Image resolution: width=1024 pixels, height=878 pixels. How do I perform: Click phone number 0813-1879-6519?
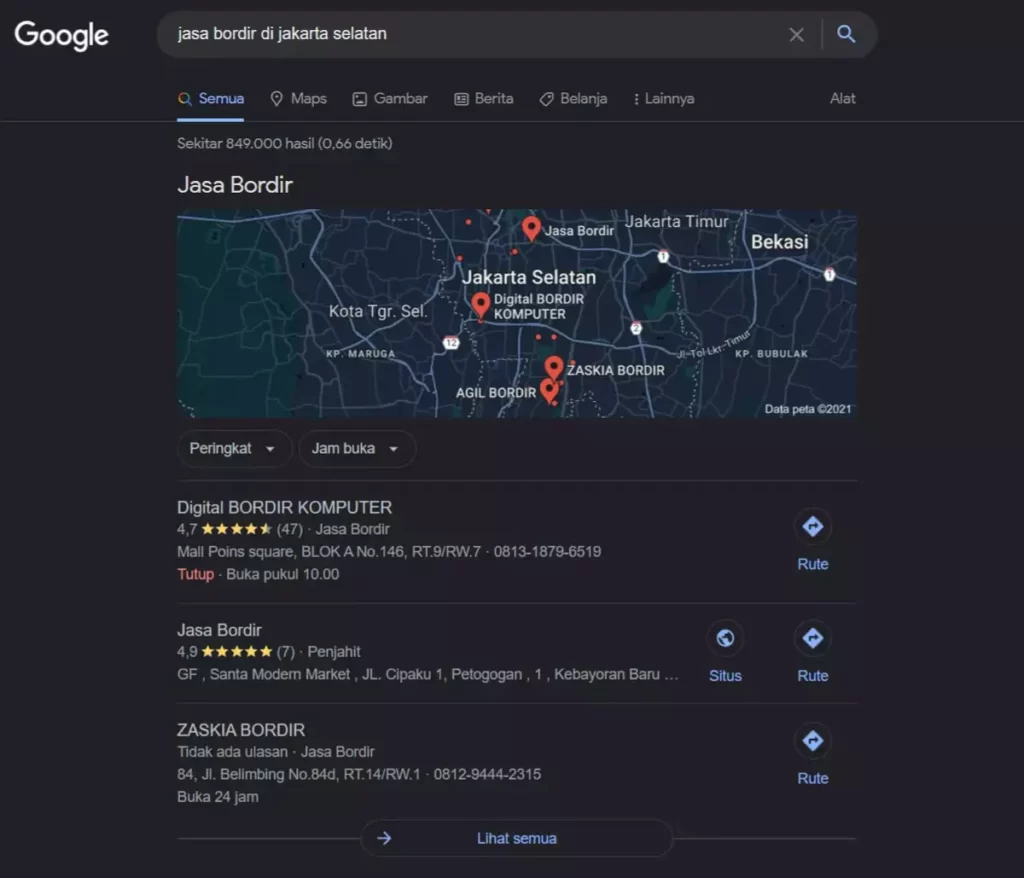pos(547,552)
